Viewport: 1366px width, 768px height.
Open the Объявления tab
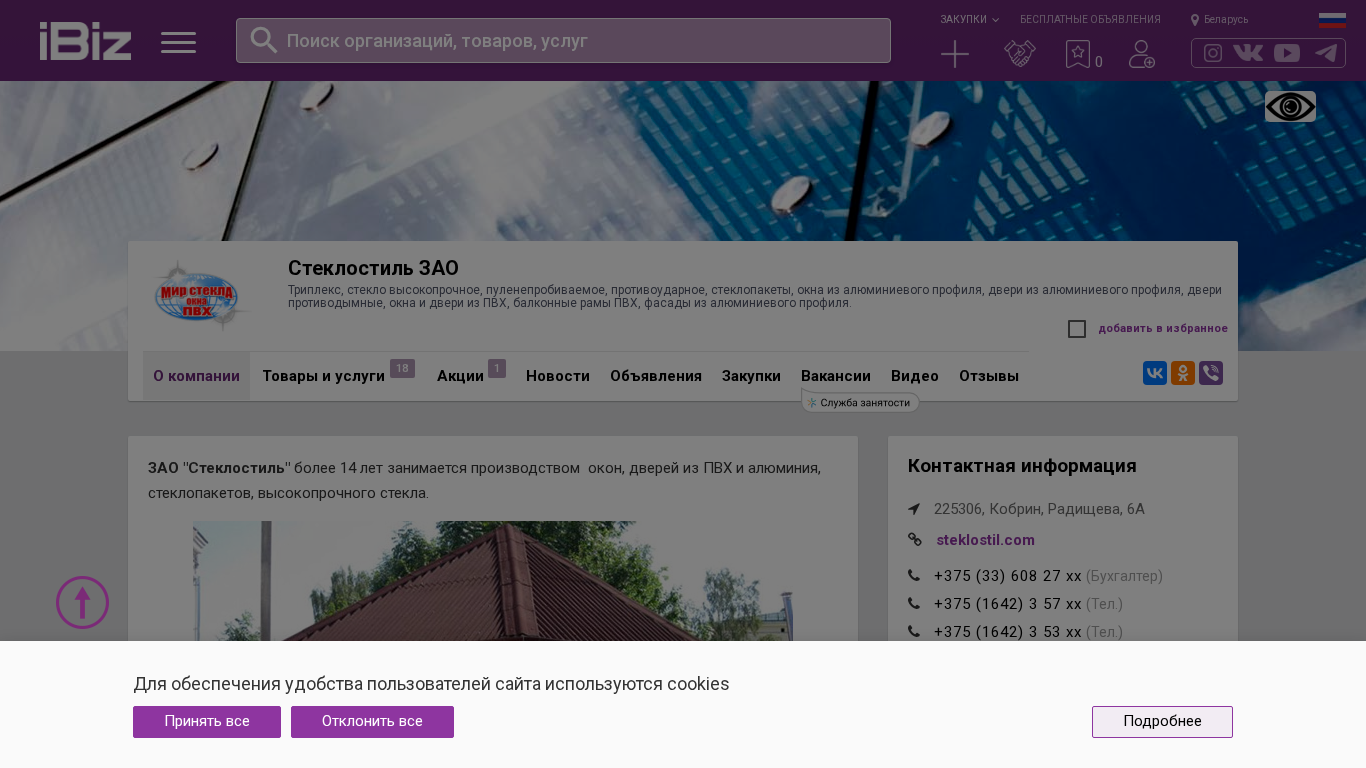click(656, 376)
